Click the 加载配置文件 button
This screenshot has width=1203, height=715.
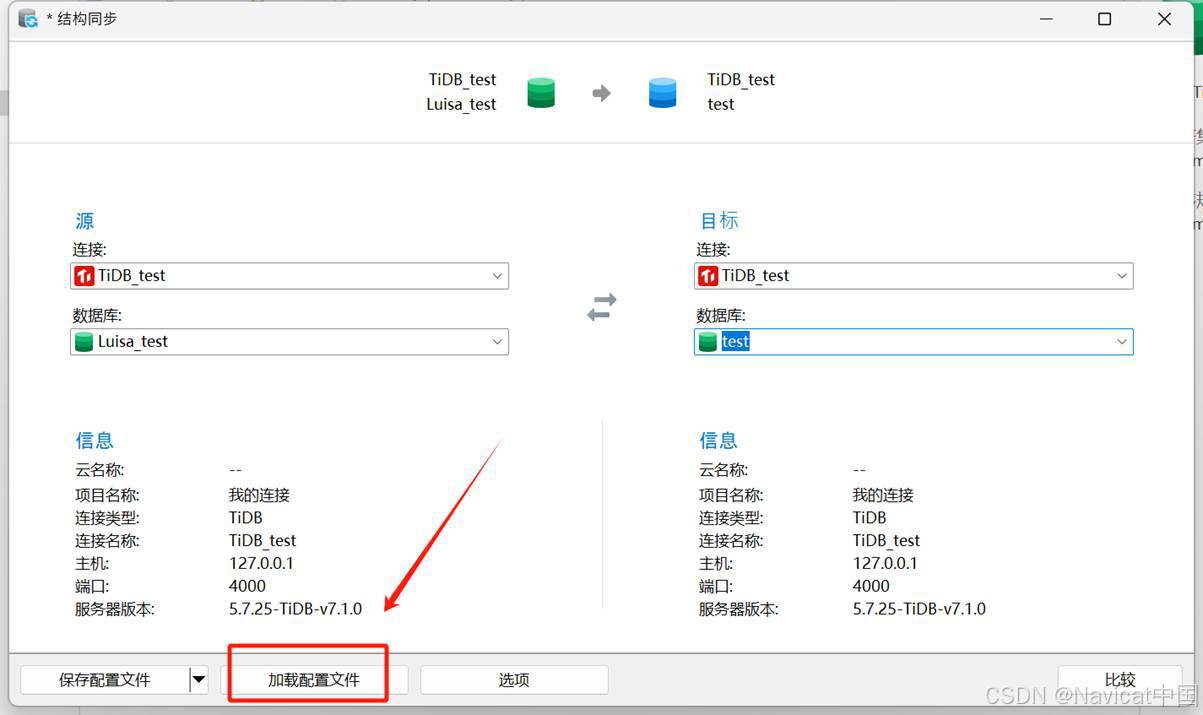314,680
